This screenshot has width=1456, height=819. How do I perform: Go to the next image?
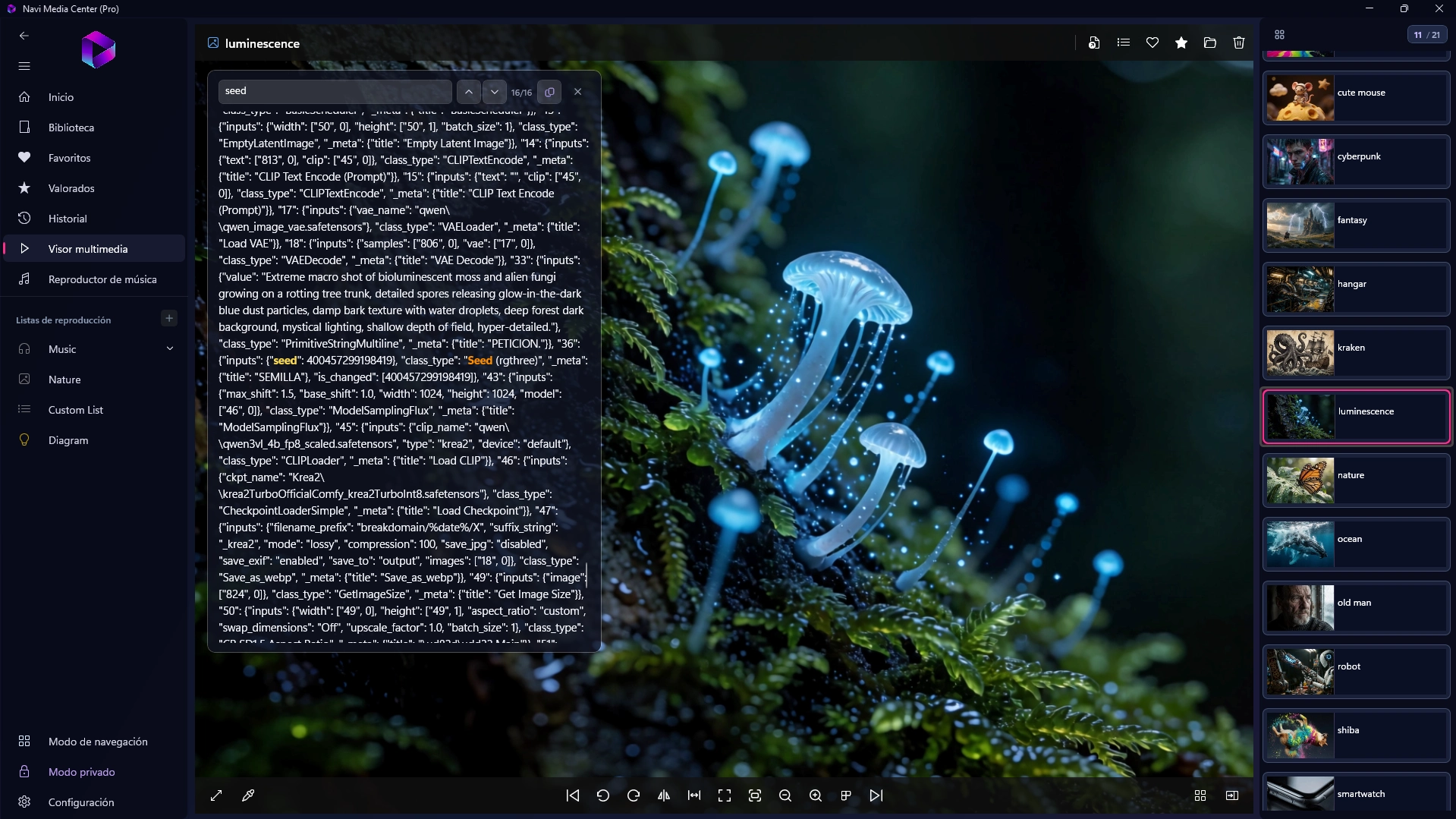coord(876,795)
